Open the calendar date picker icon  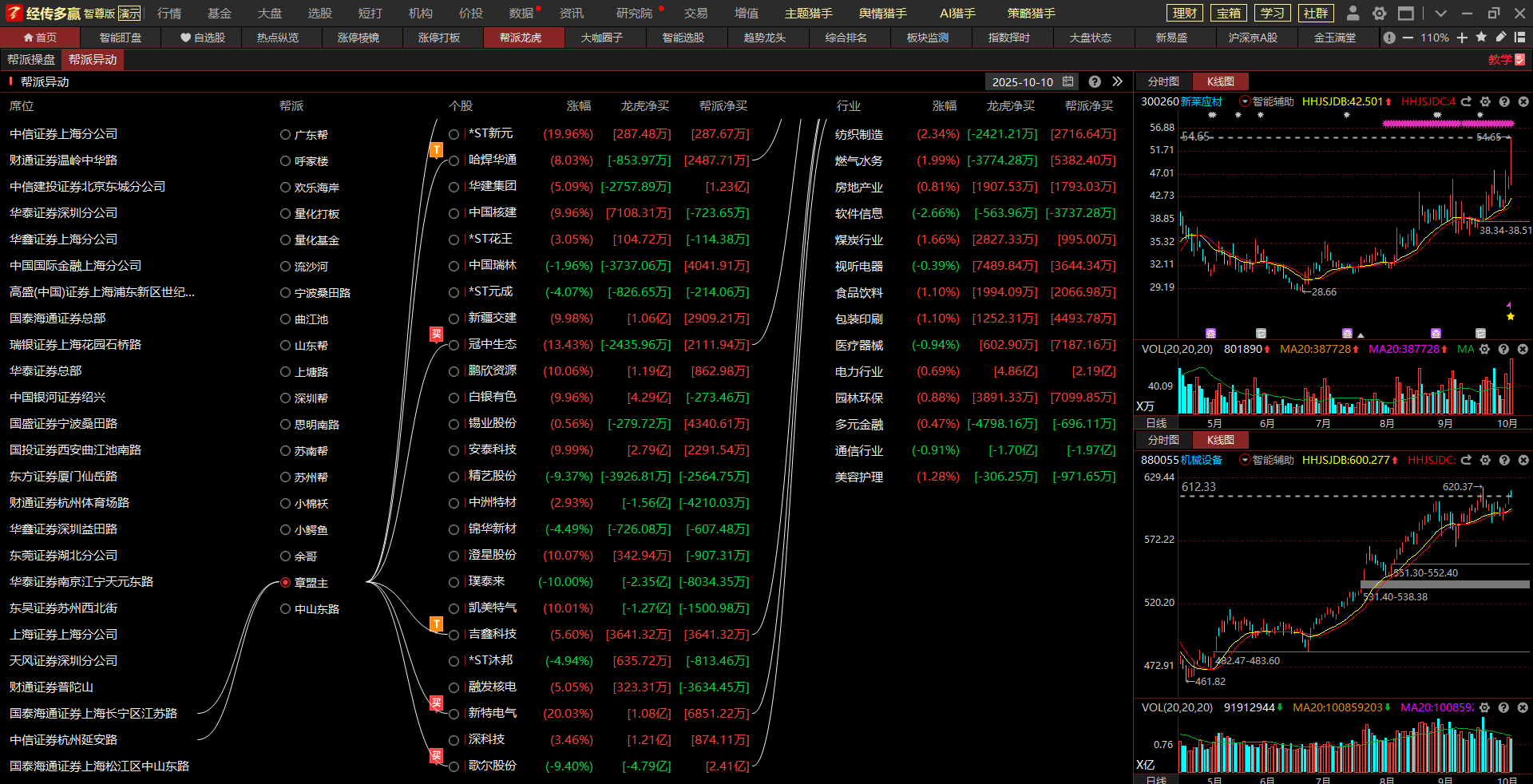tap(1068, 81)
